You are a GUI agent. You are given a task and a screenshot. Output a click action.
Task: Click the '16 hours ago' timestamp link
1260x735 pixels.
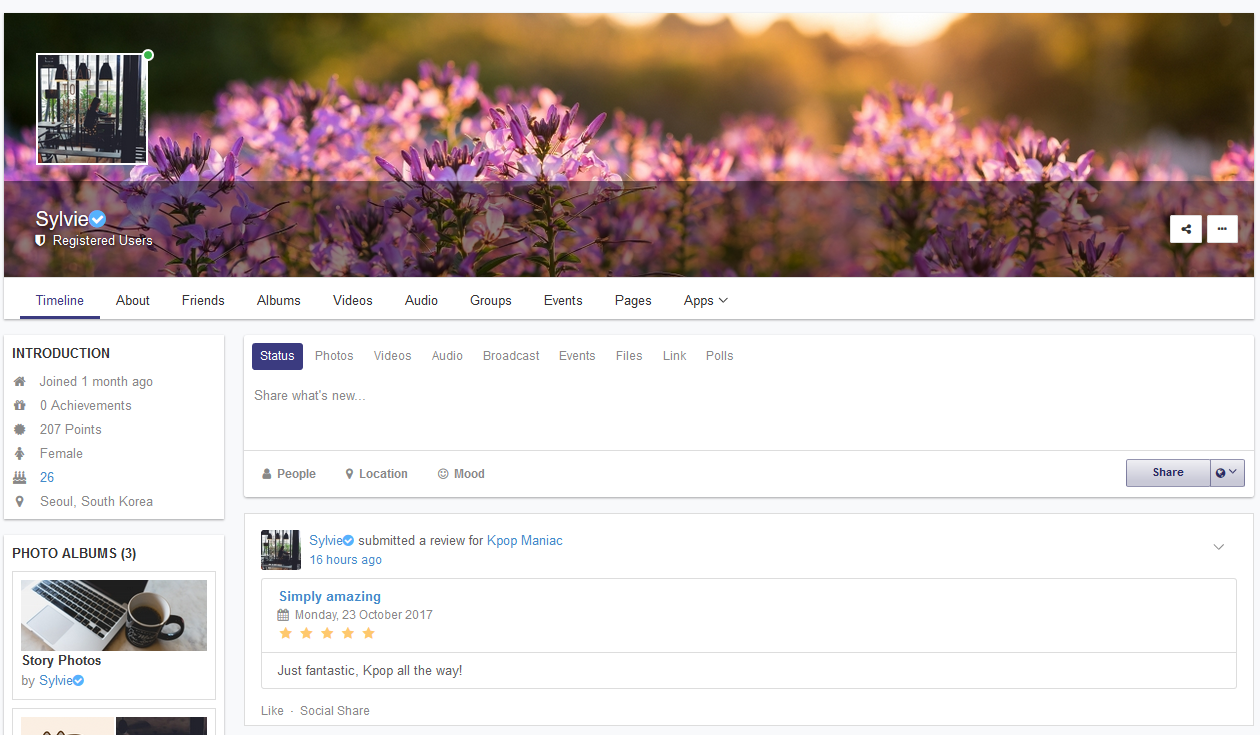[346, 560]
